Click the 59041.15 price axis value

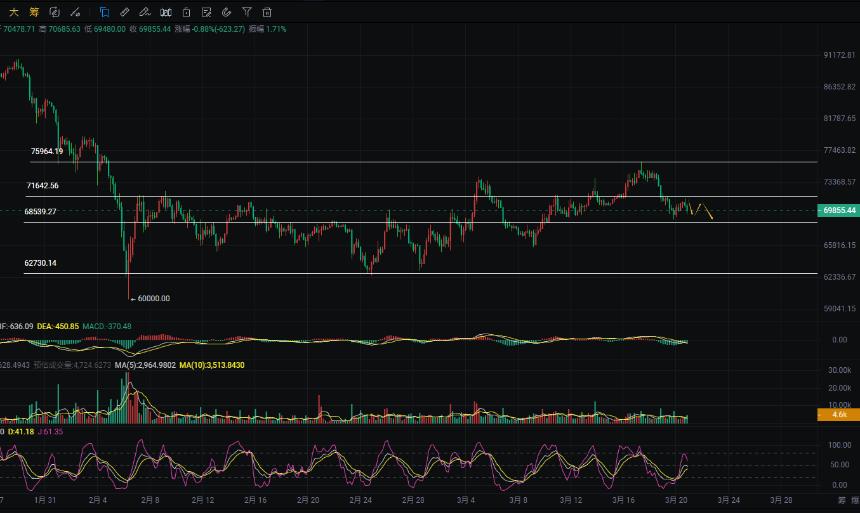[839, 309]
